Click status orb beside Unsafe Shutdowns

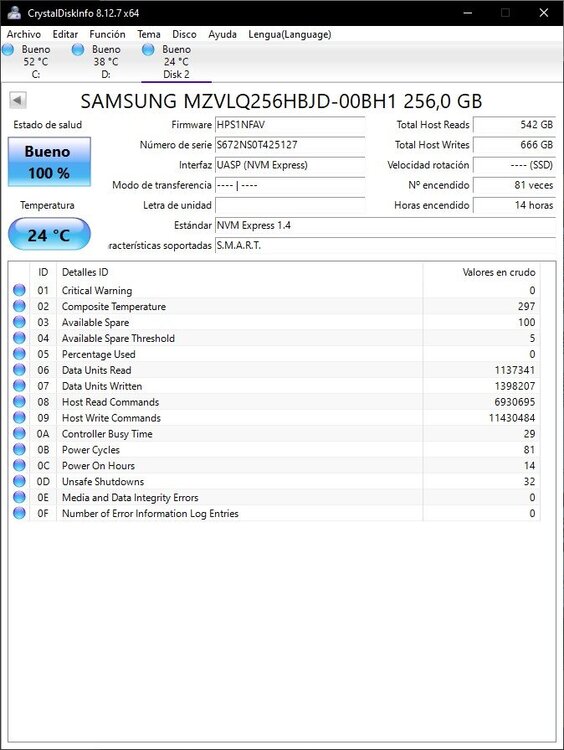pos(19,481)
